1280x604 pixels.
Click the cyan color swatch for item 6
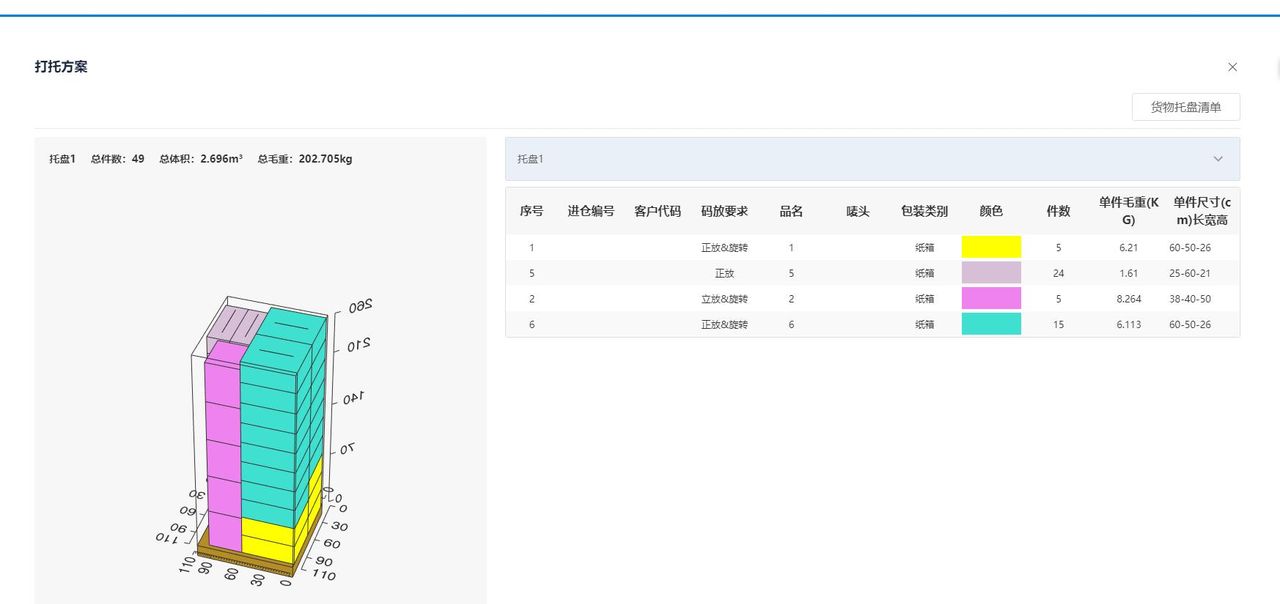991,323
